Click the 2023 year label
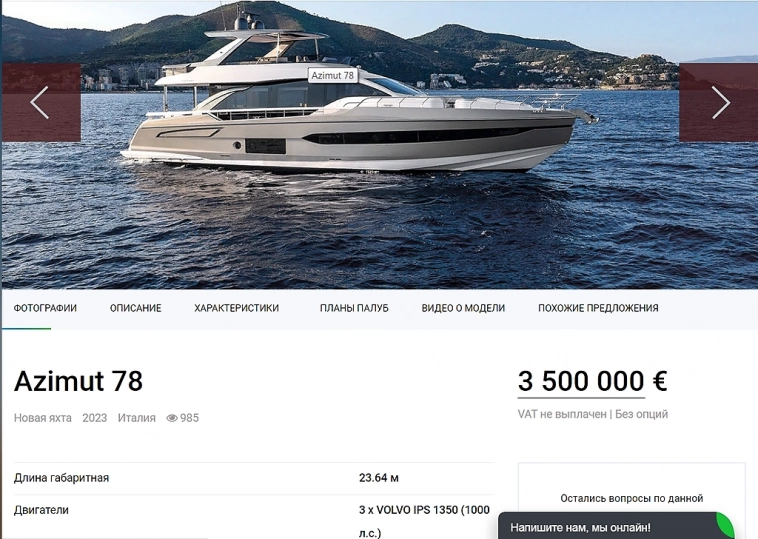This screenshot has width=758, height=539. (94, 418)
